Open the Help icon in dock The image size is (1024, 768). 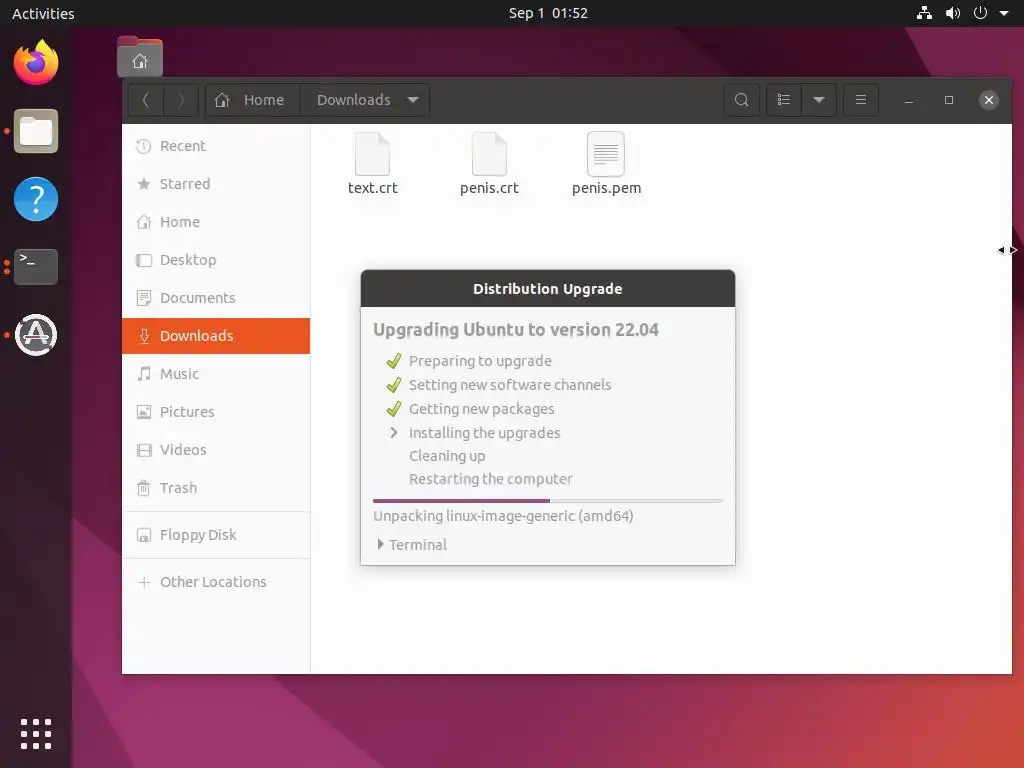36,199
